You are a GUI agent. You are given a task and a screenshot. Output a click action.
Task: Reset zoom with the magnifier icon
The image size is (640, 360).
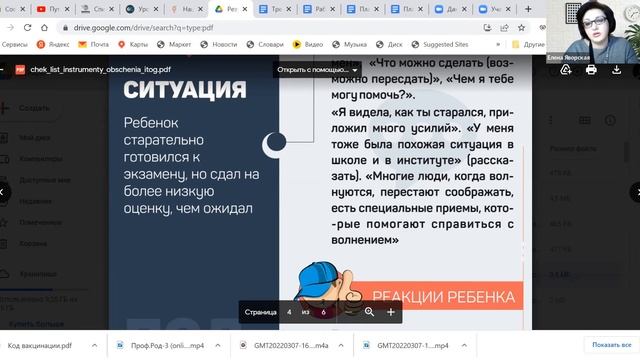click(369, 312)
